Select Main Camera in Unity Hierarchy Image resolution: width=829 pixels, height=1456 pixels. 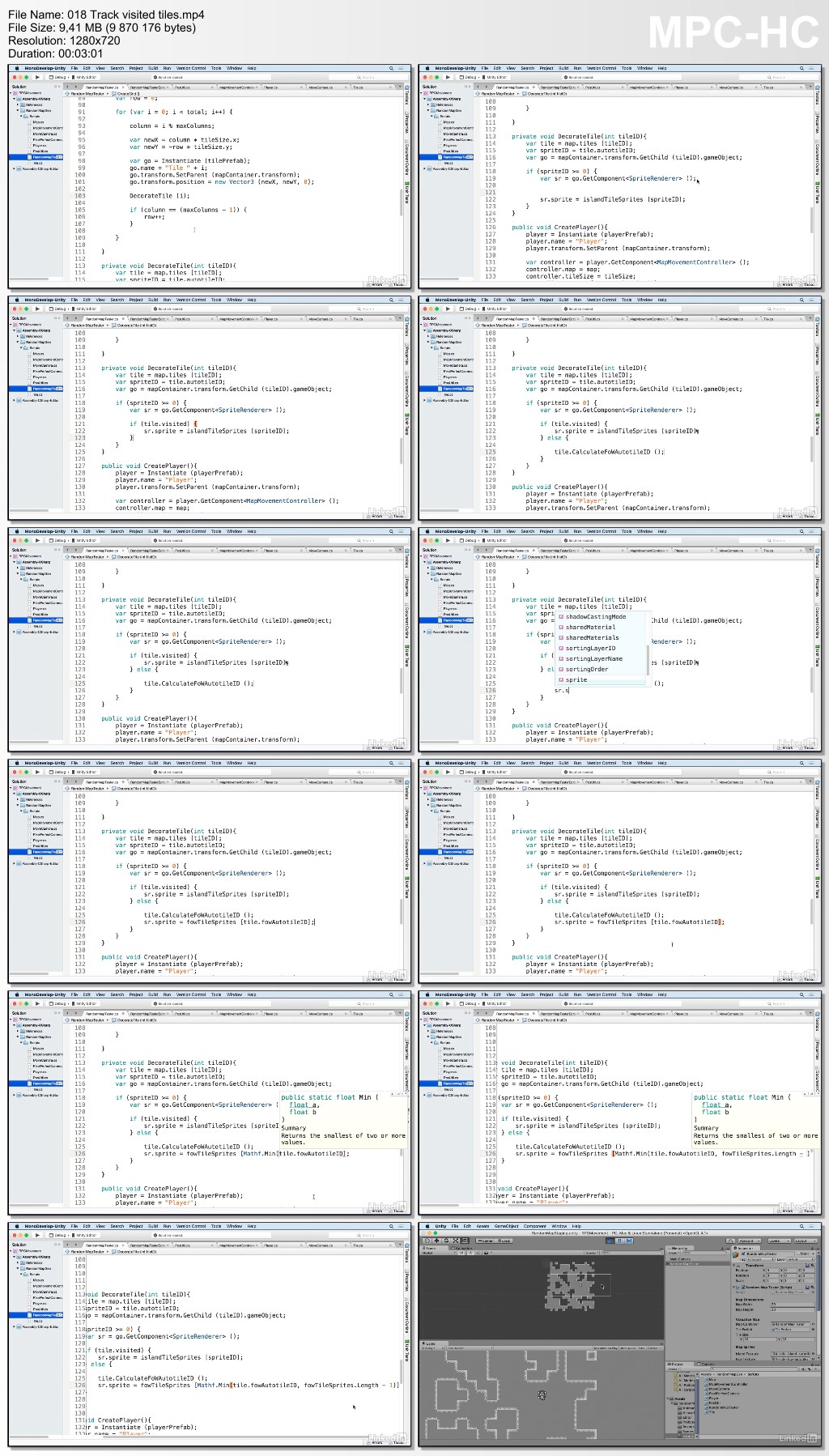[x=680, y=1259]
